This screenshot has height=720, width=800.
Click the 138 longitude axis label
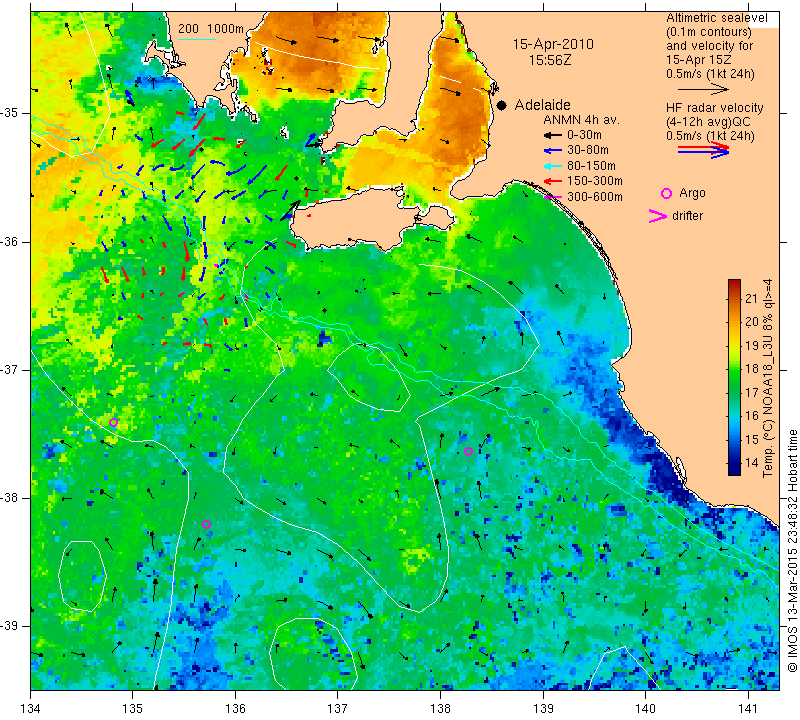[x=440, y=708]
